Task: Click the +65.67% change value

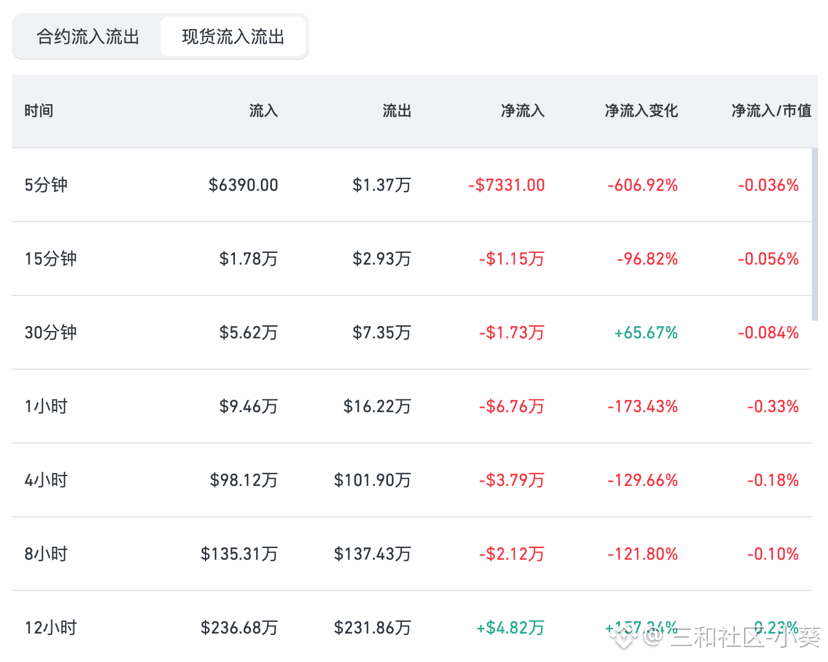Action: (x=646, y=333)
